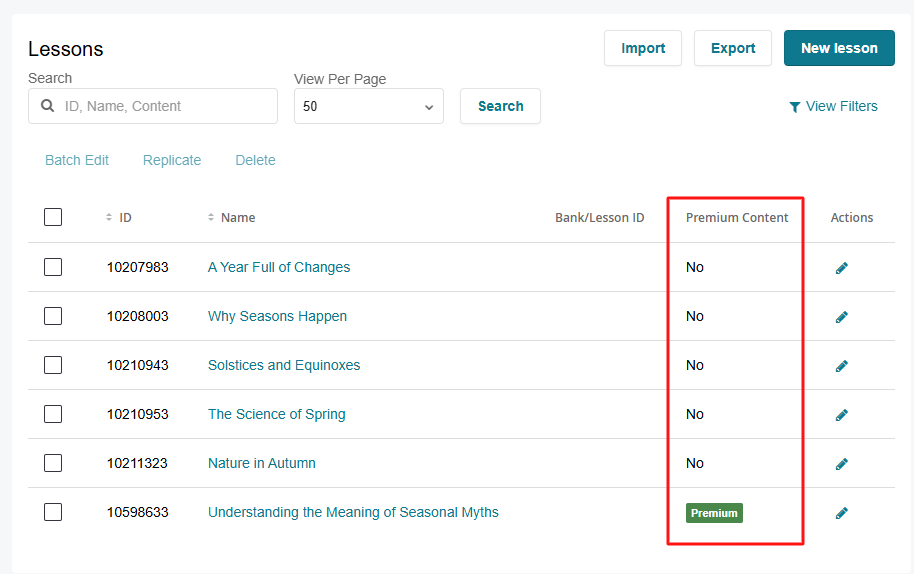Edit Nature in Autumn using the pencil icon

pyautogui.click(x=842, y=464)
